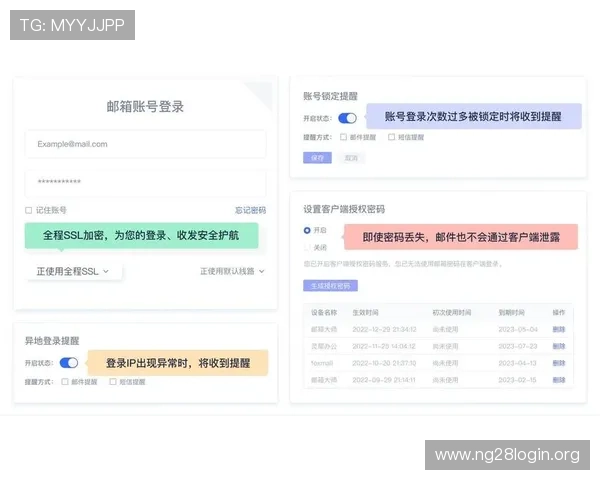Delete the device expiring 2023-05-04
This screenshot has height=480, width=600.
point(559,329)
